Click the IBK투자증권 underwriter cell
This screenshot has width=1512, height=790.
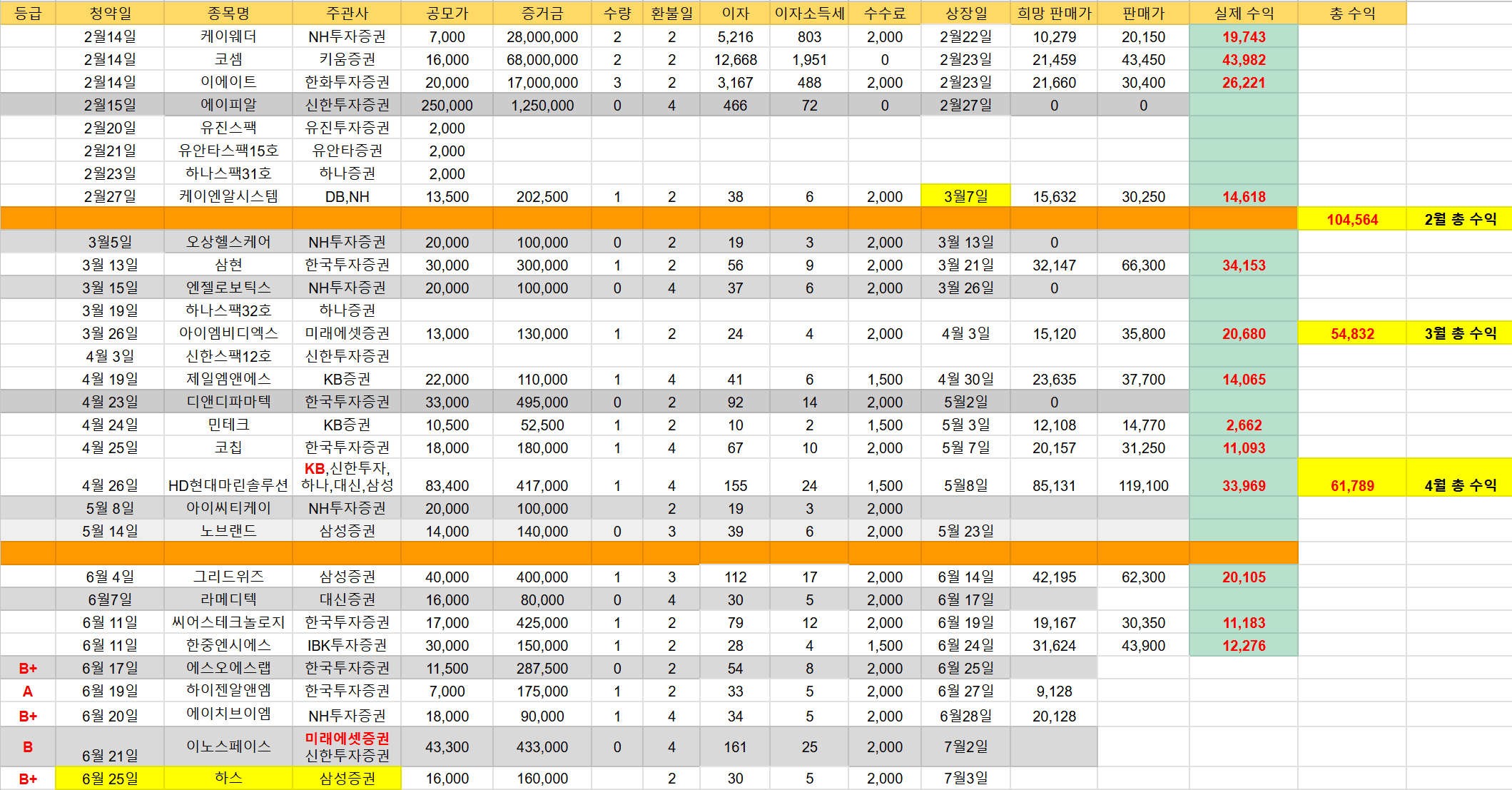[x=347, y=645]
